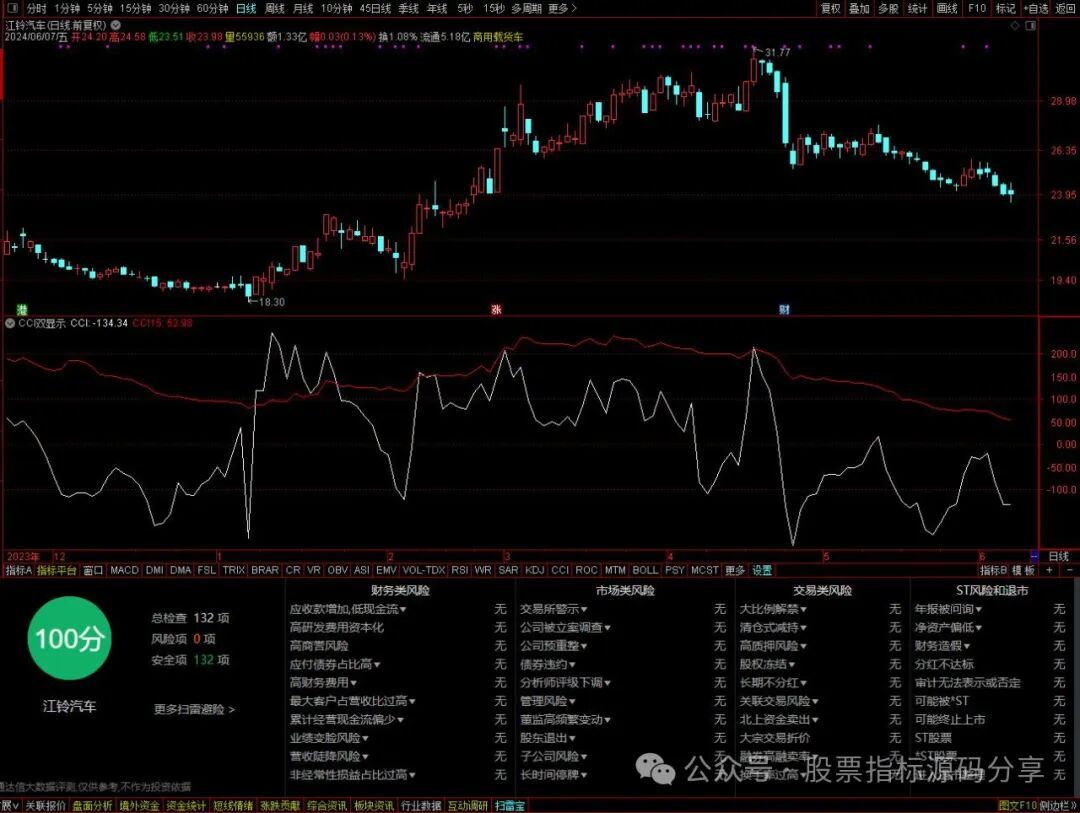The width and height of the screenshot is (1080, 813).
Task: Open 指标平台 indicator platform
Action: 56,570
